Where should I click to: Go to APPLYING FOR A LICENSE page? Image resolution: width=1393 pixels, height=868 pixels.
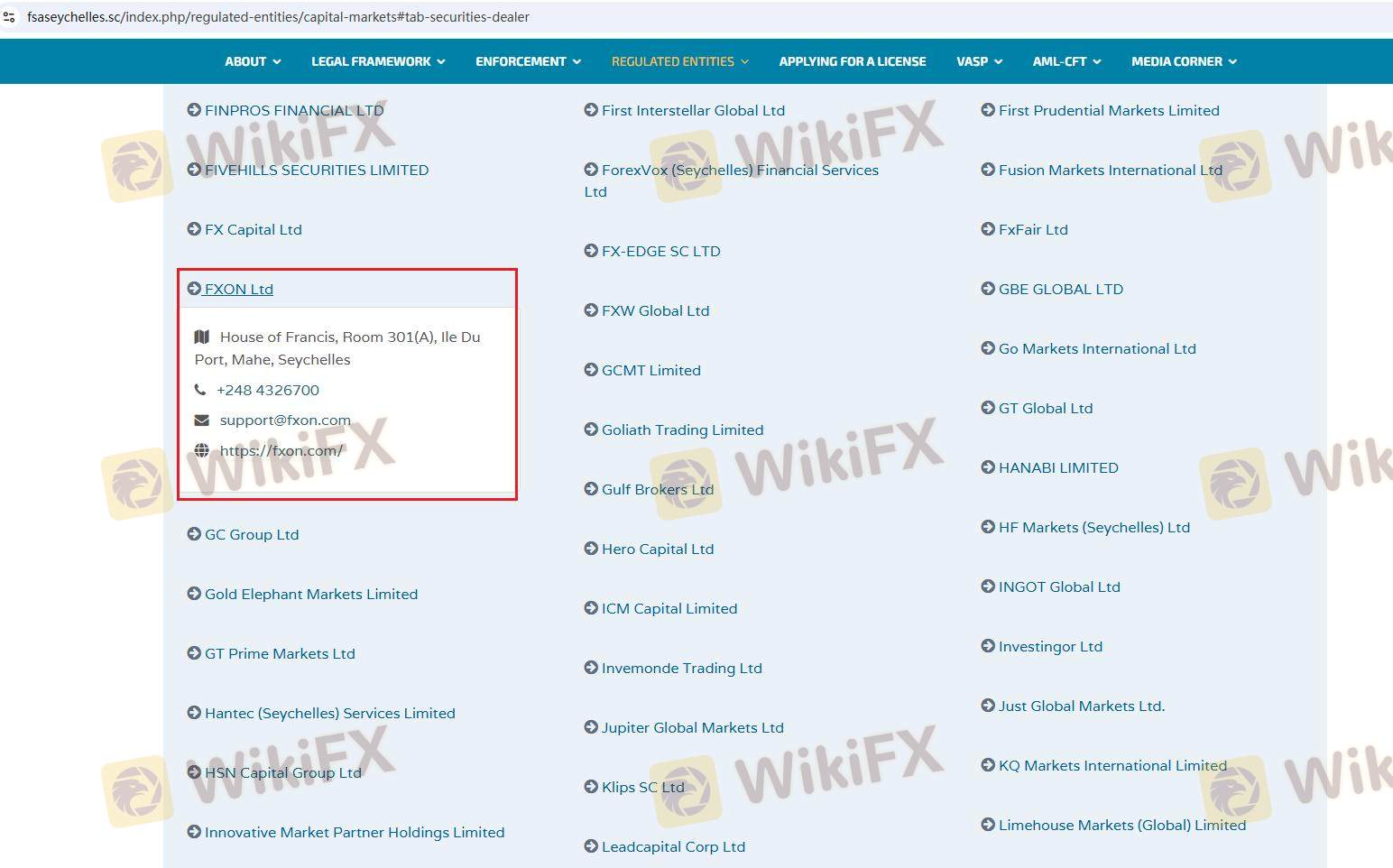point(853,61)
